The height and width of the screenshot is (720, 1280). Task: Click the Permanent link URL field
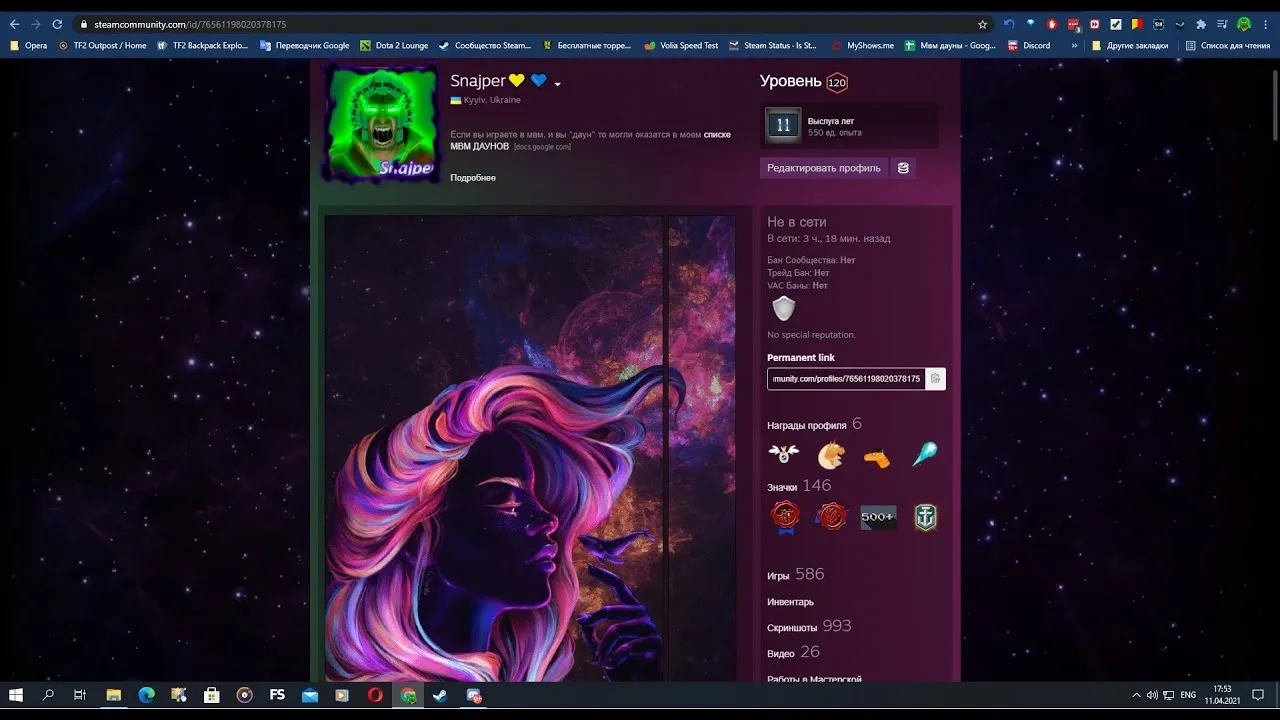coord(846,379)
